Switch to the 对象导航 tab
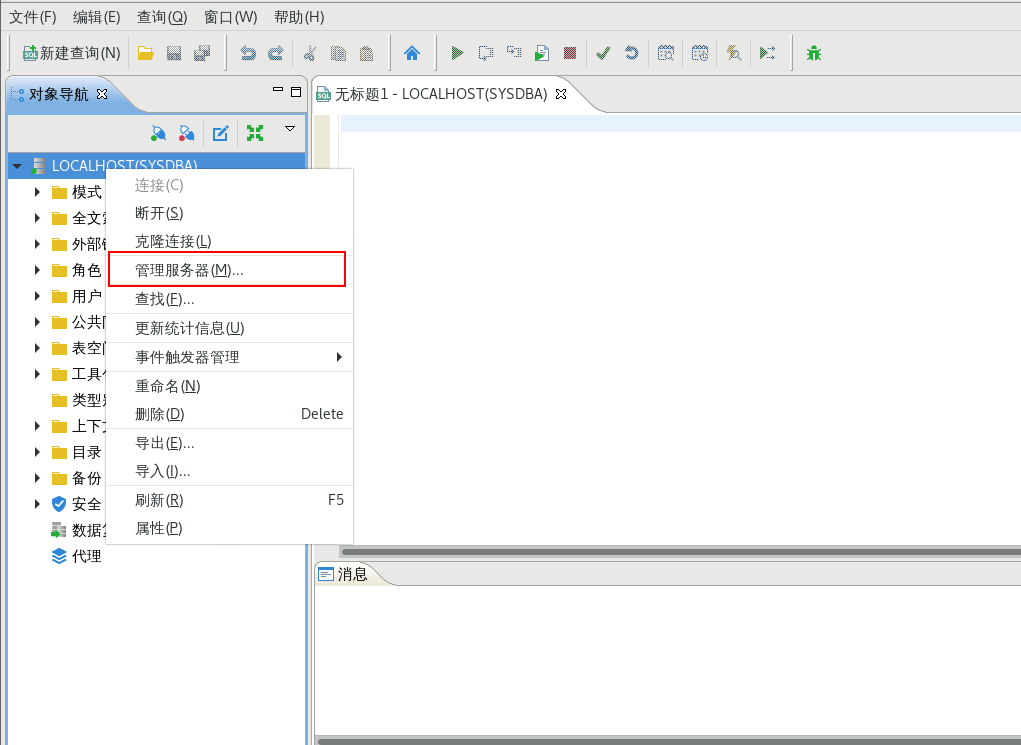Image resolution: width=1021 pixels, height=745 pixels. click(58, 94)
